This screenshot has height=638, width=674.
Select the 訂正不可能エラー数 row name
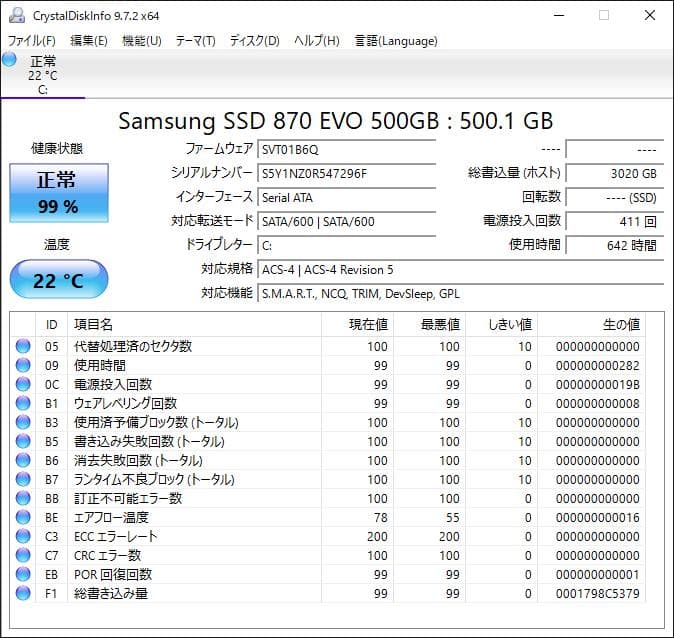point(128,498)
